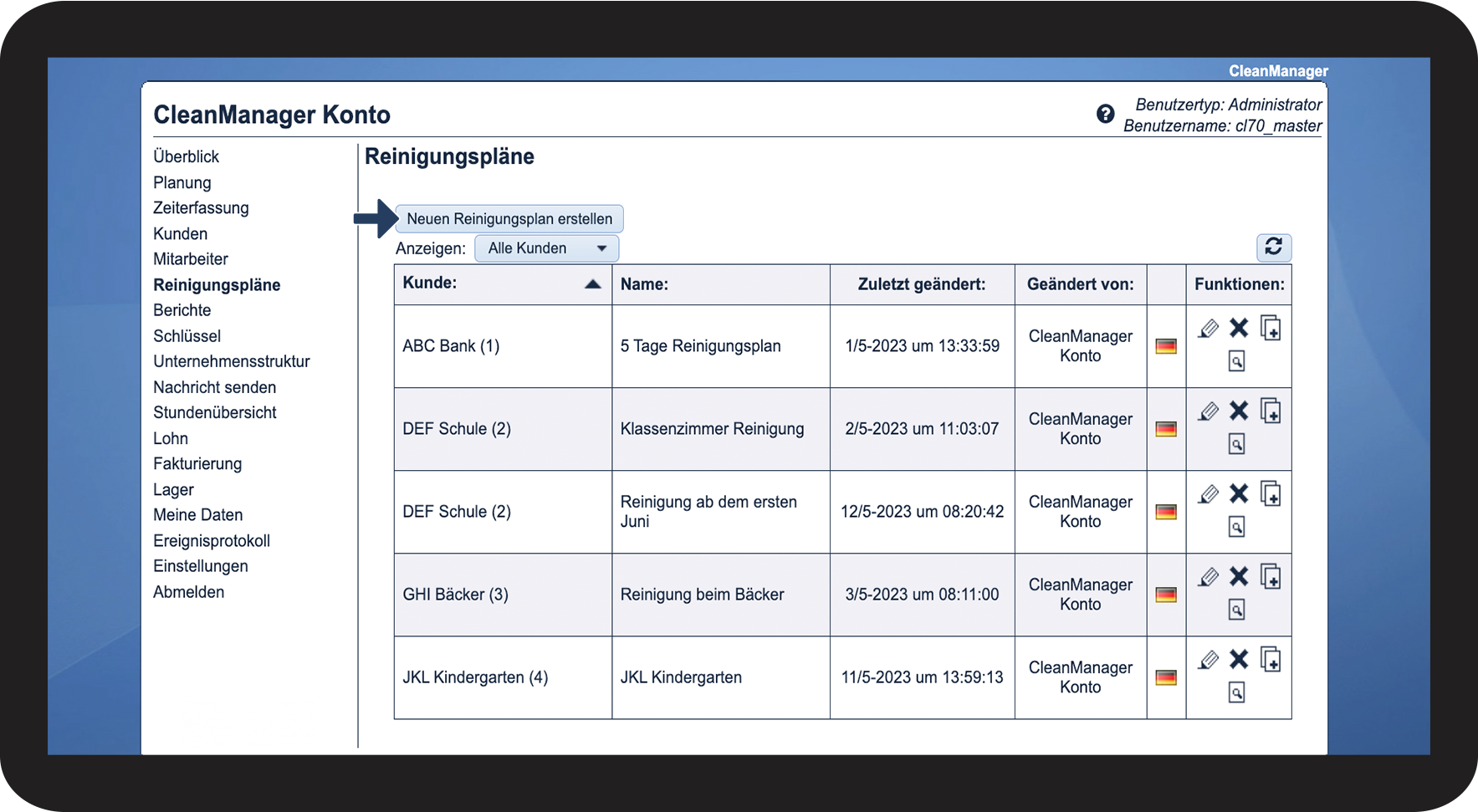Click the German flag in ABC Bank row
The image size is (1478, 812).
point(1165,346)
